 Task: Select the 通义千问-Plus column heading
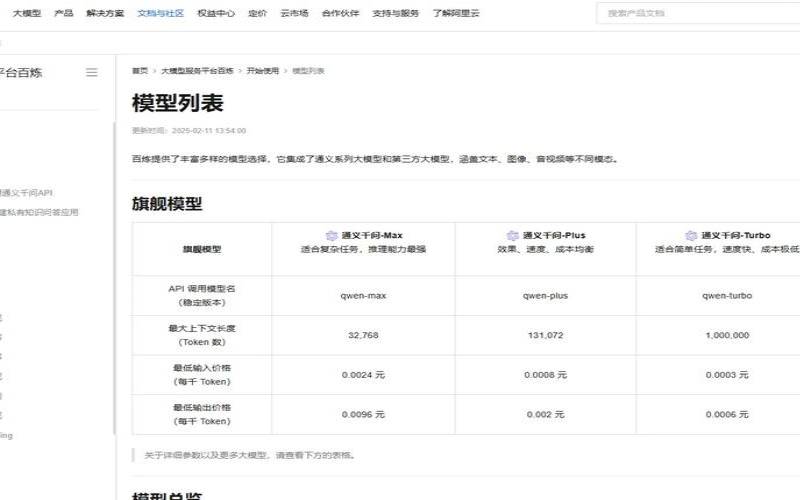554,235
